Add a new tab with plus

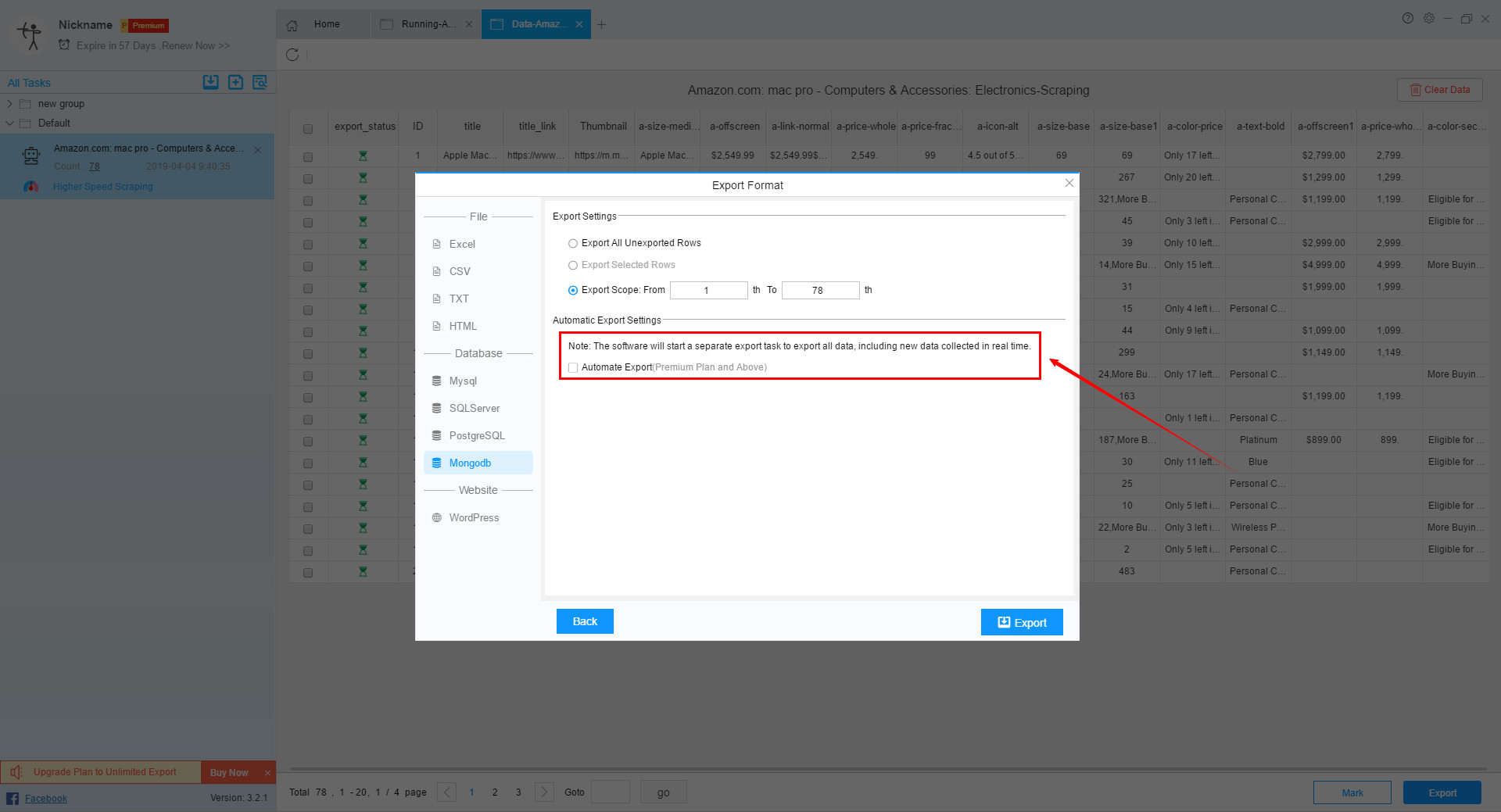[x=601, y=24]
